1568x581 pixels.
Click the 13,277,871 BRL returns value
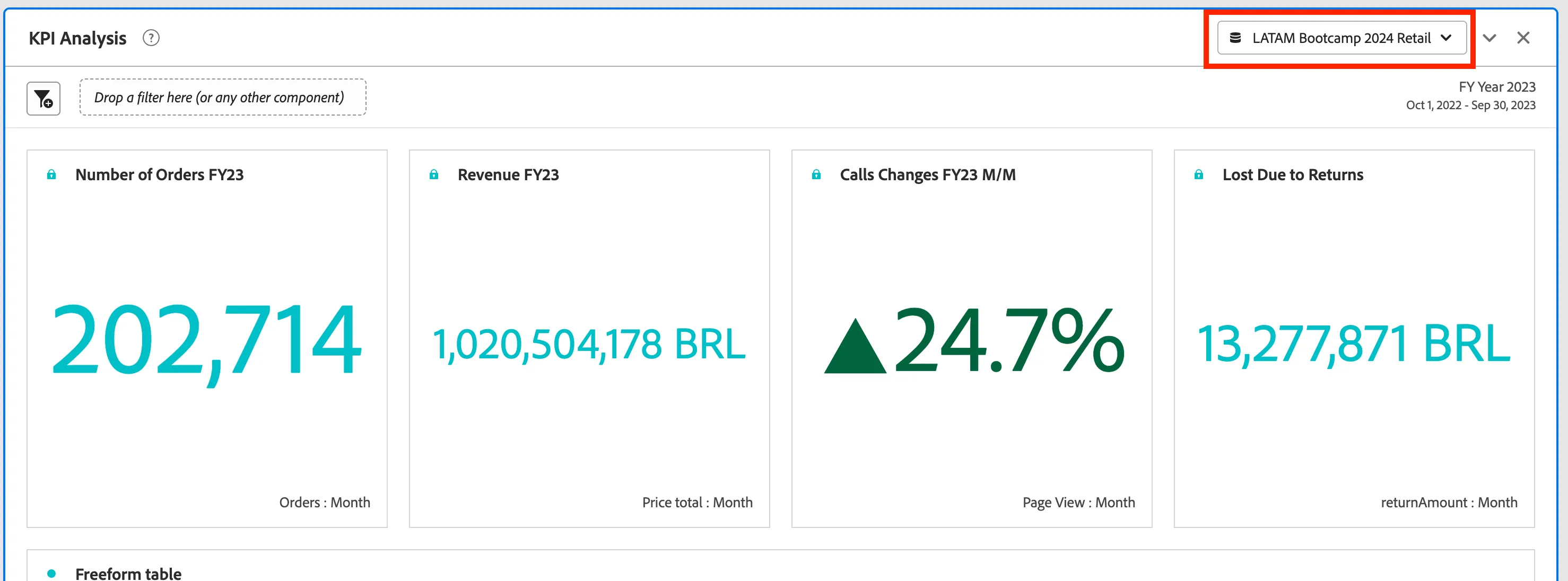tap(1354, 345)
